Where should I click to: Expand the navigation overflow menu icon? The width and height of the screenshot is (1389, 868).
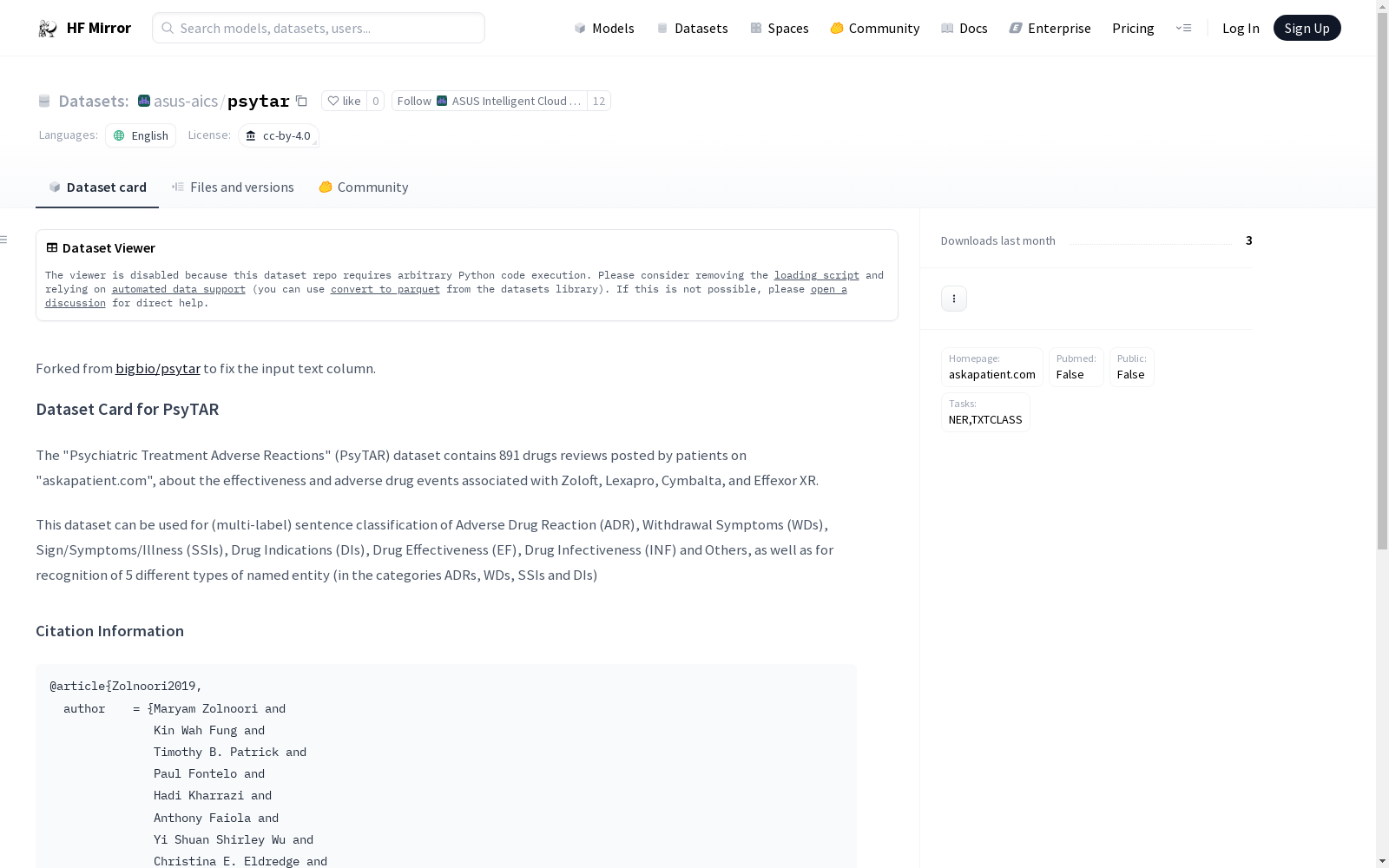[x=1183, y=28]
